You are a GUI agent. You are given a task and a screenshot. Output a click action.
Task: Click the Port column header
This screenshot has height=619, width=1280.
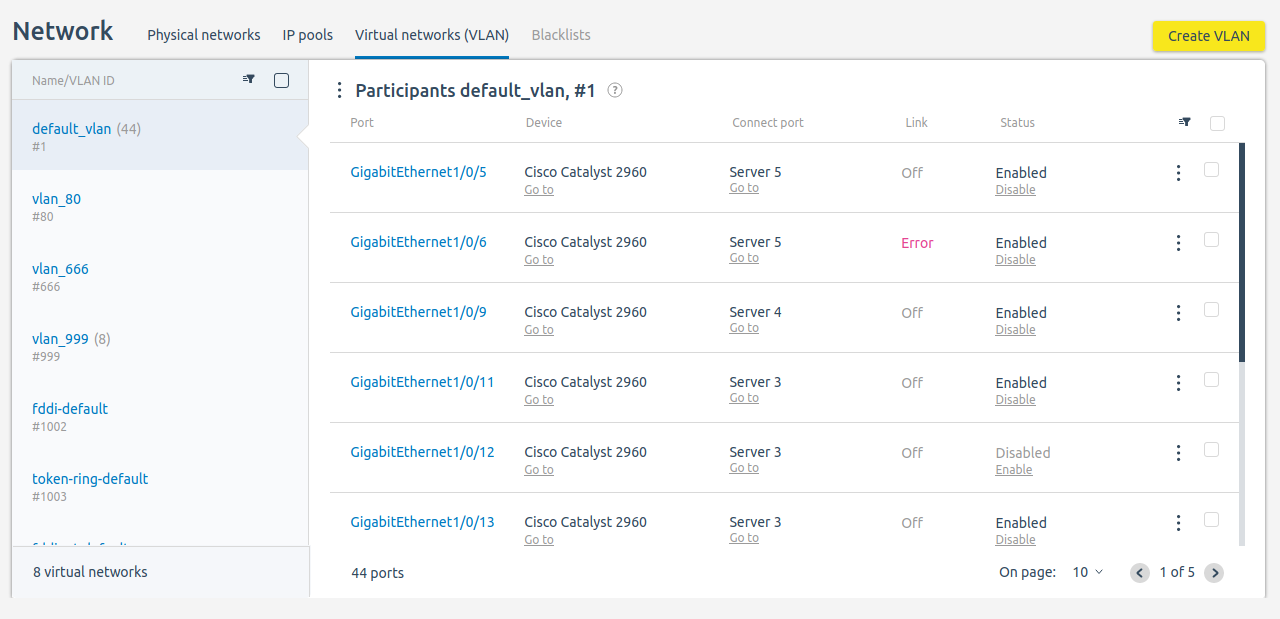point(362,123)
